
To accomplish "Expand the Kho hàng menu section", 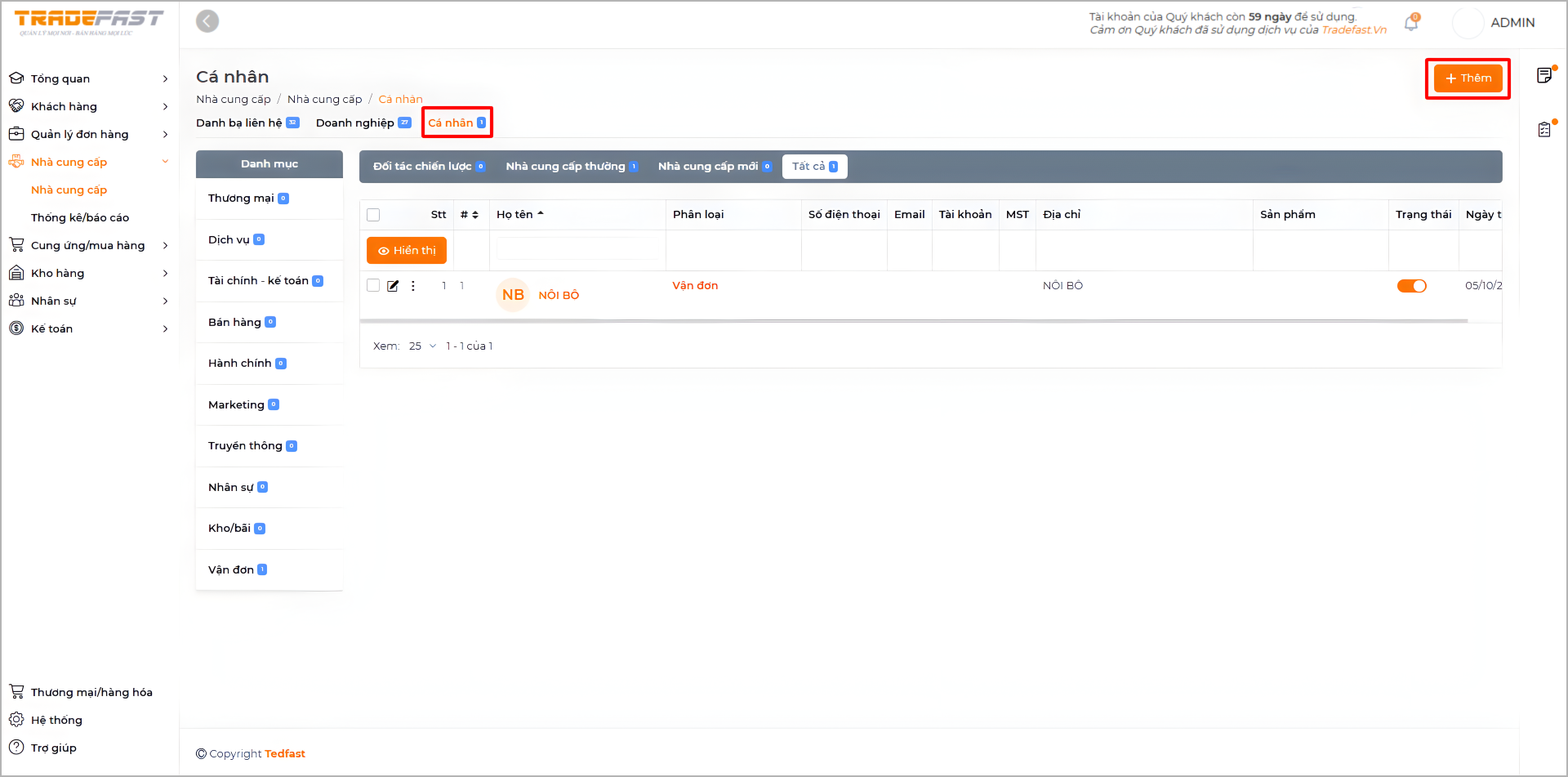I will (88, 273).
